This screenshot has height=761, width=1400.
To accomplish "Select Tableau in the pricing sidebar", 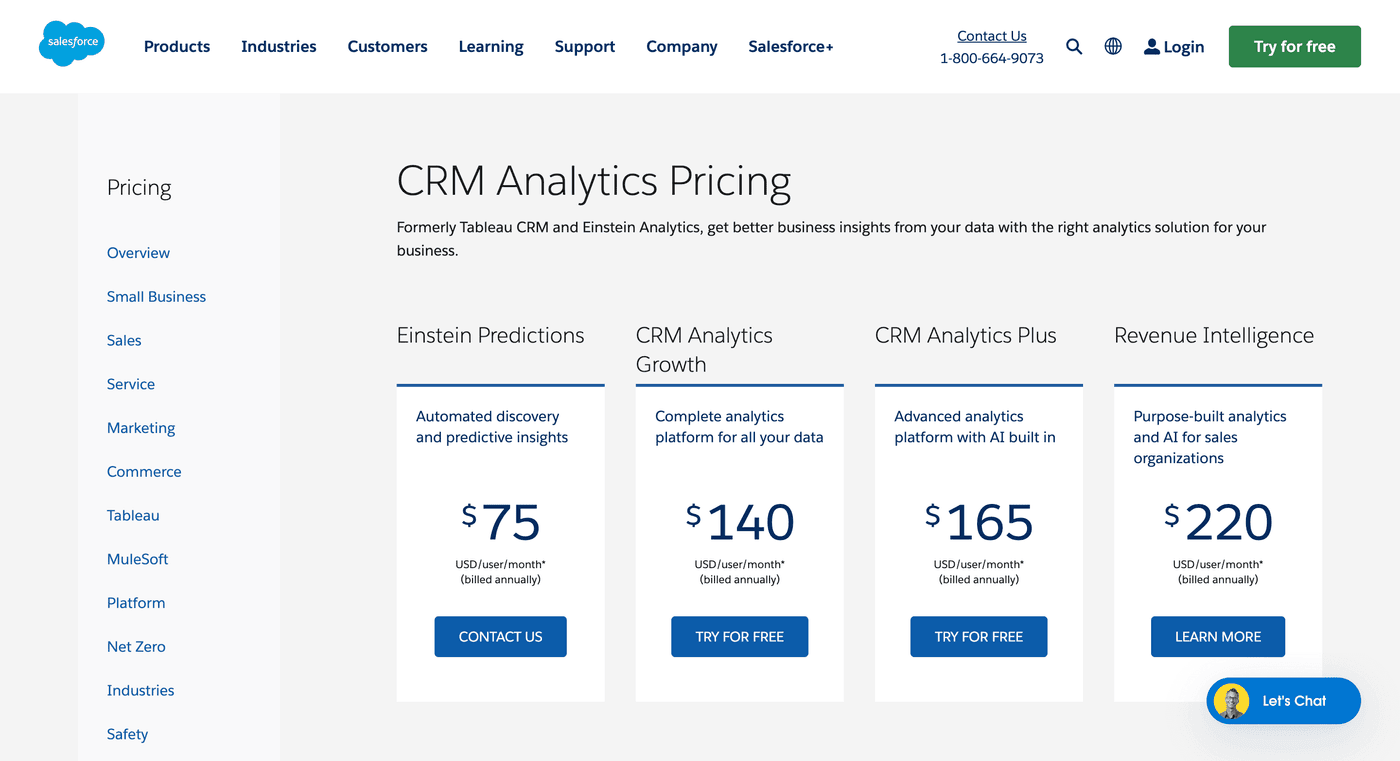I will 133,515.
